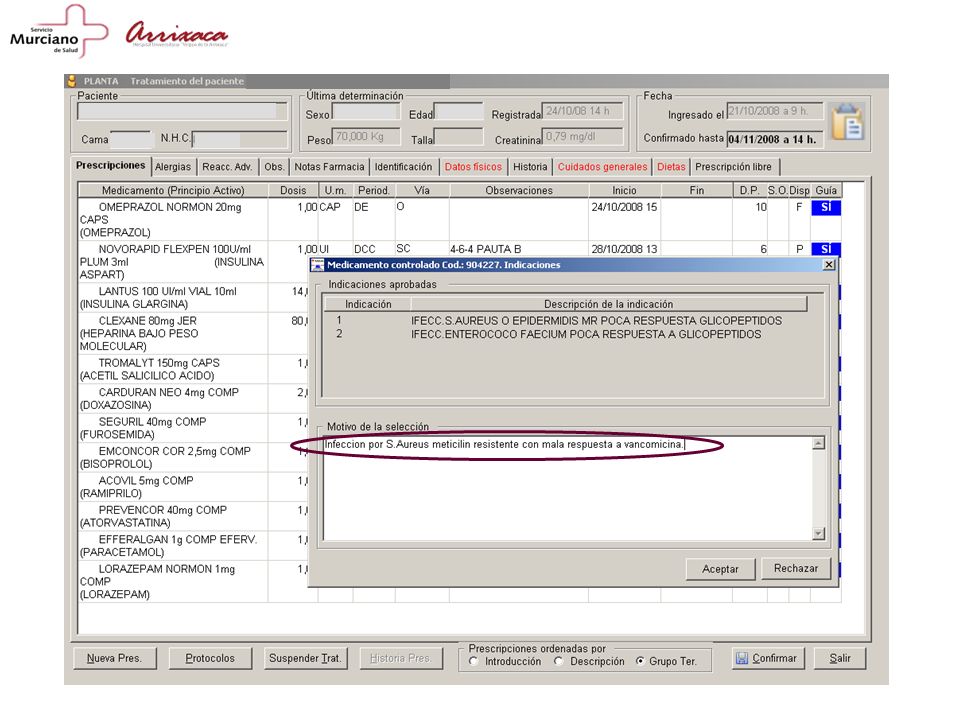Image resolution: width=960 pixels, height=720 pixels.
Task: Click into the Motivo de la selección text area
Action: point(567,489)
